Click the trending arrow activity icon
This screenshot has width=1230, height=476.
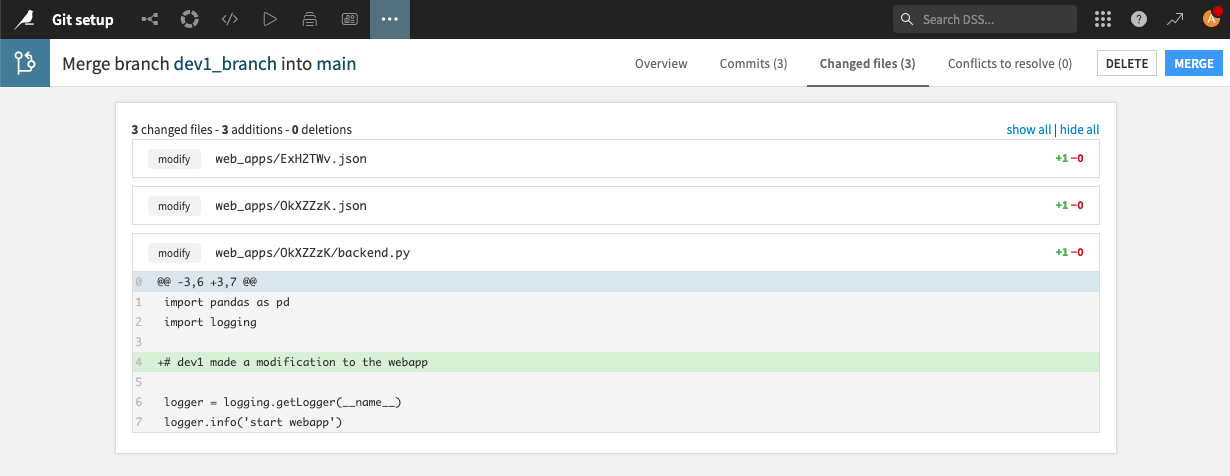(1174, 19)
